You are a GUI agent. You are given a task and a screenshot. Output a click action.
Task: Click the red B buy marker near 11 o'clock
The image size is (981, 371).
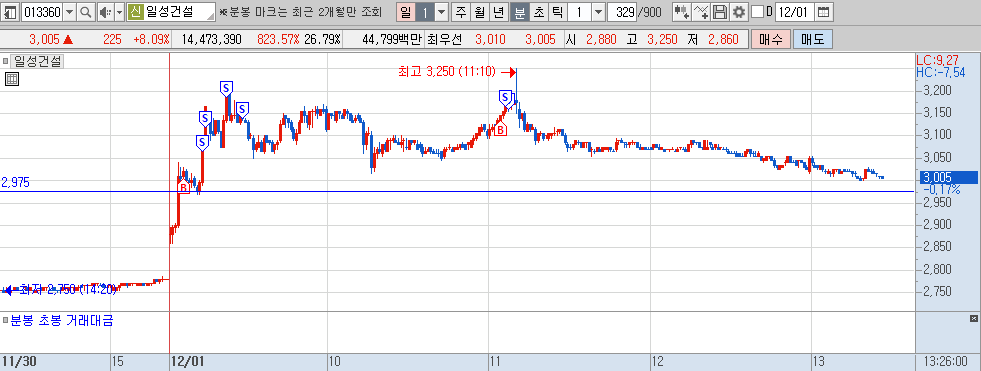click(x=500, y=130)
